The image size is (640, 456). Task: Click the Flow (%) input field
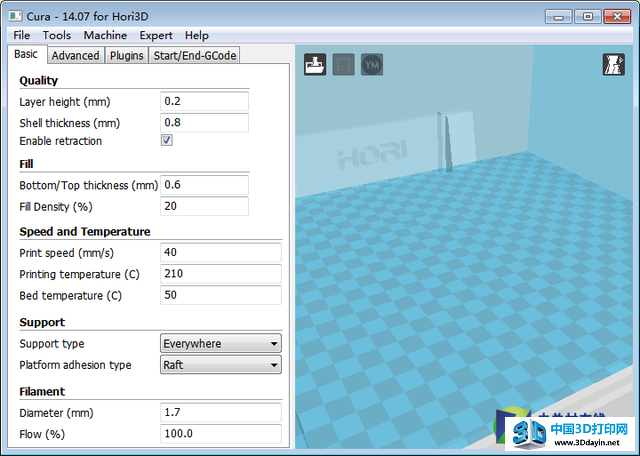pos(221,434)
